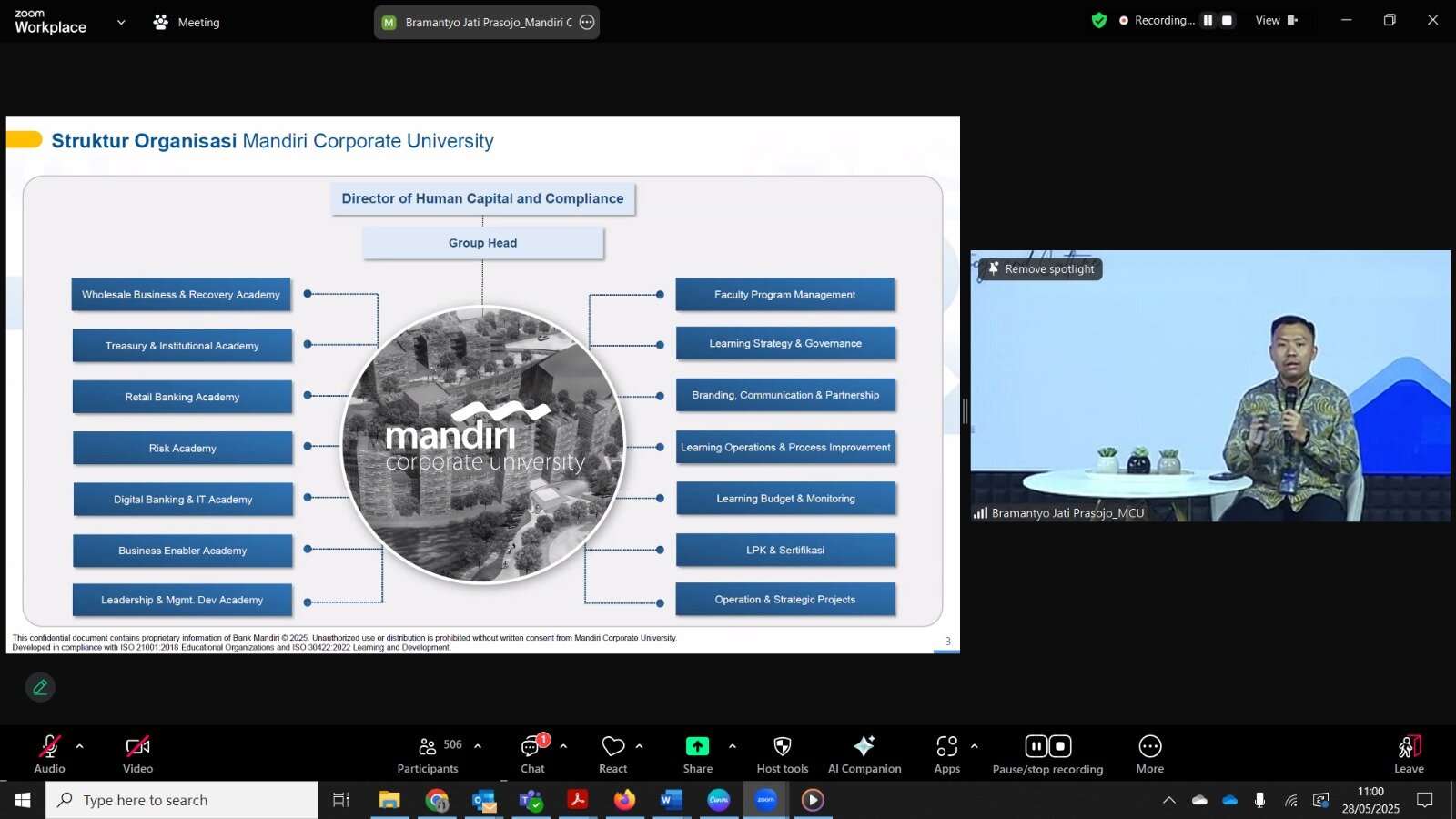
Task: Click the Recording... indicator label
Action: [x=1157, y=20]
